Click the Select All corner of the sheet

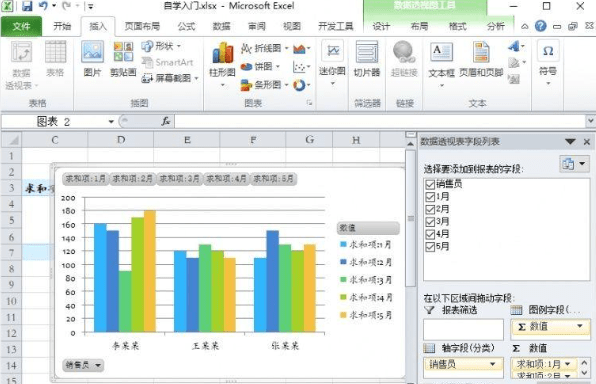(x=11, y=140)
